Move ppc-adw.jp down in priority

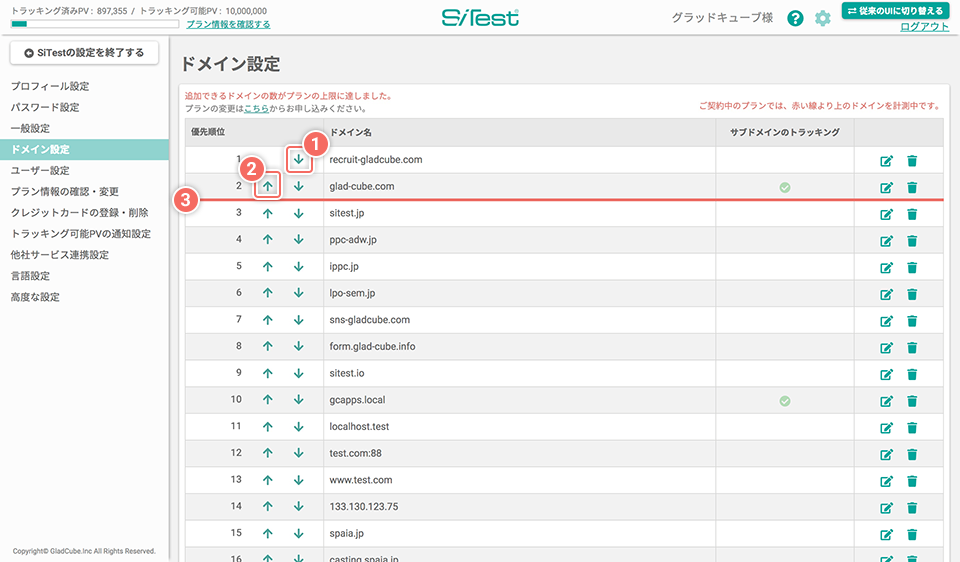pos(299,239)
